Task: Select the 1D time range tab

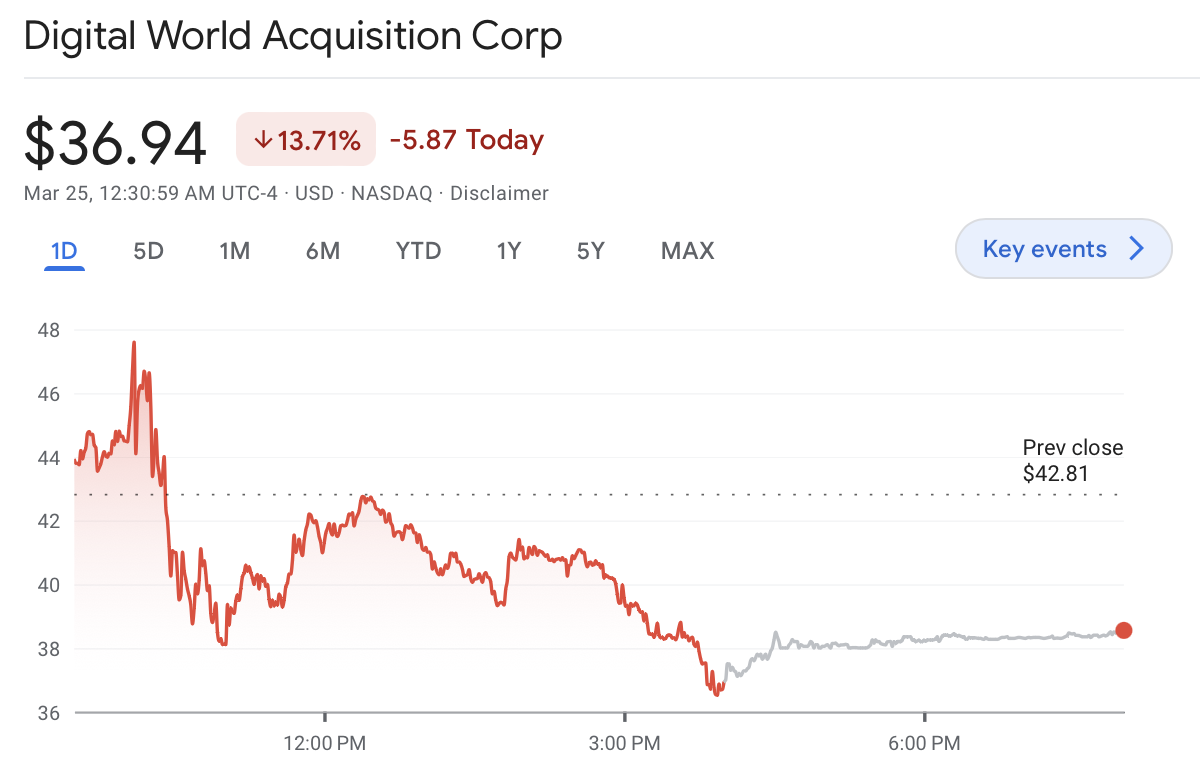Action: tap(63, 251)
